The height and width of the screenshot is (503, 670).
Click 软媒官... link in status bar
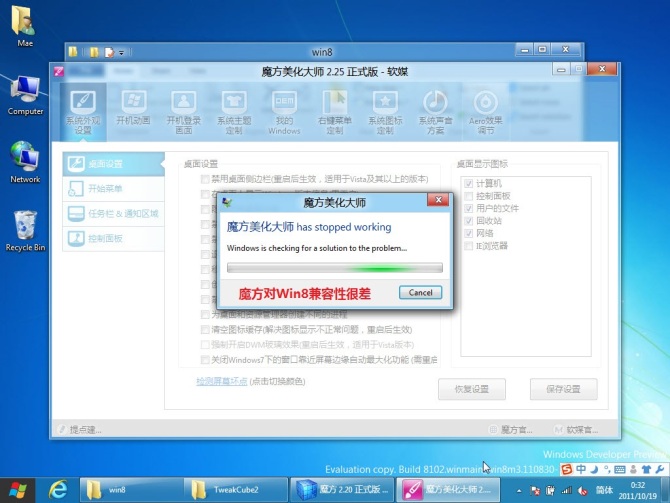click(576, 429)
